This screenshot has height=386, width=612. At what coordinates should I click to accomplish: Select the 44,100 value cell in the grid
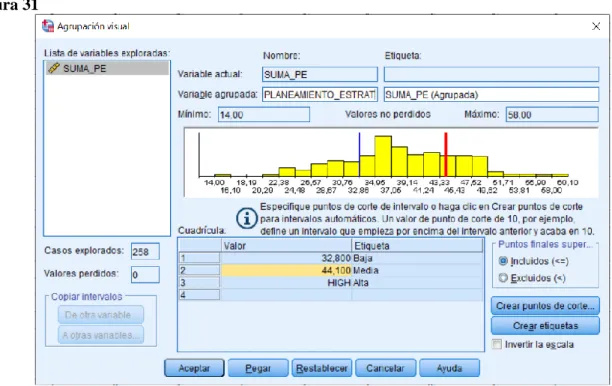pos(286,270)
